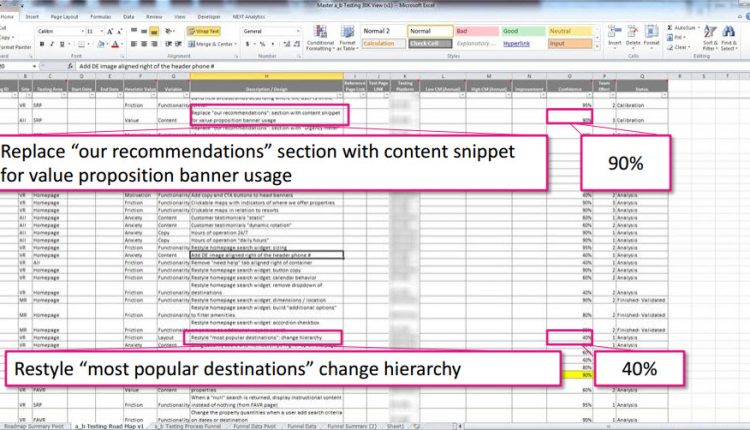
Task: Open the Calibri font name dropdown
Action: tap(58, 31)
